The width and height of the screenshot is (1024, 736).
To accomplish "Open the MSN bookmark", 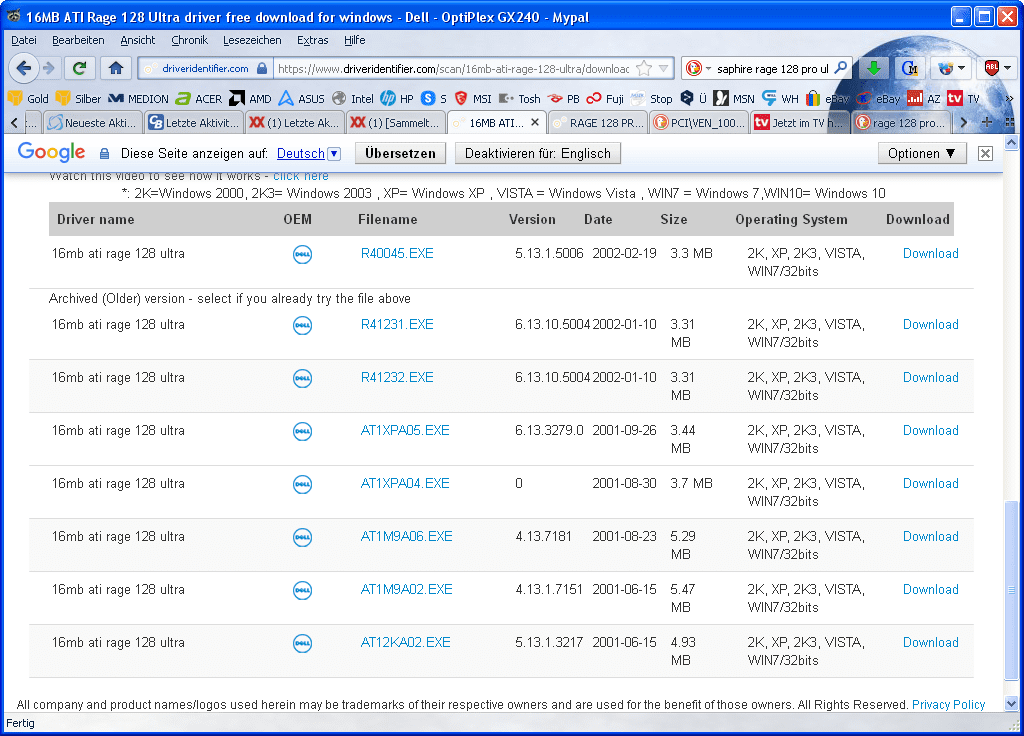I will coord(734,99).
